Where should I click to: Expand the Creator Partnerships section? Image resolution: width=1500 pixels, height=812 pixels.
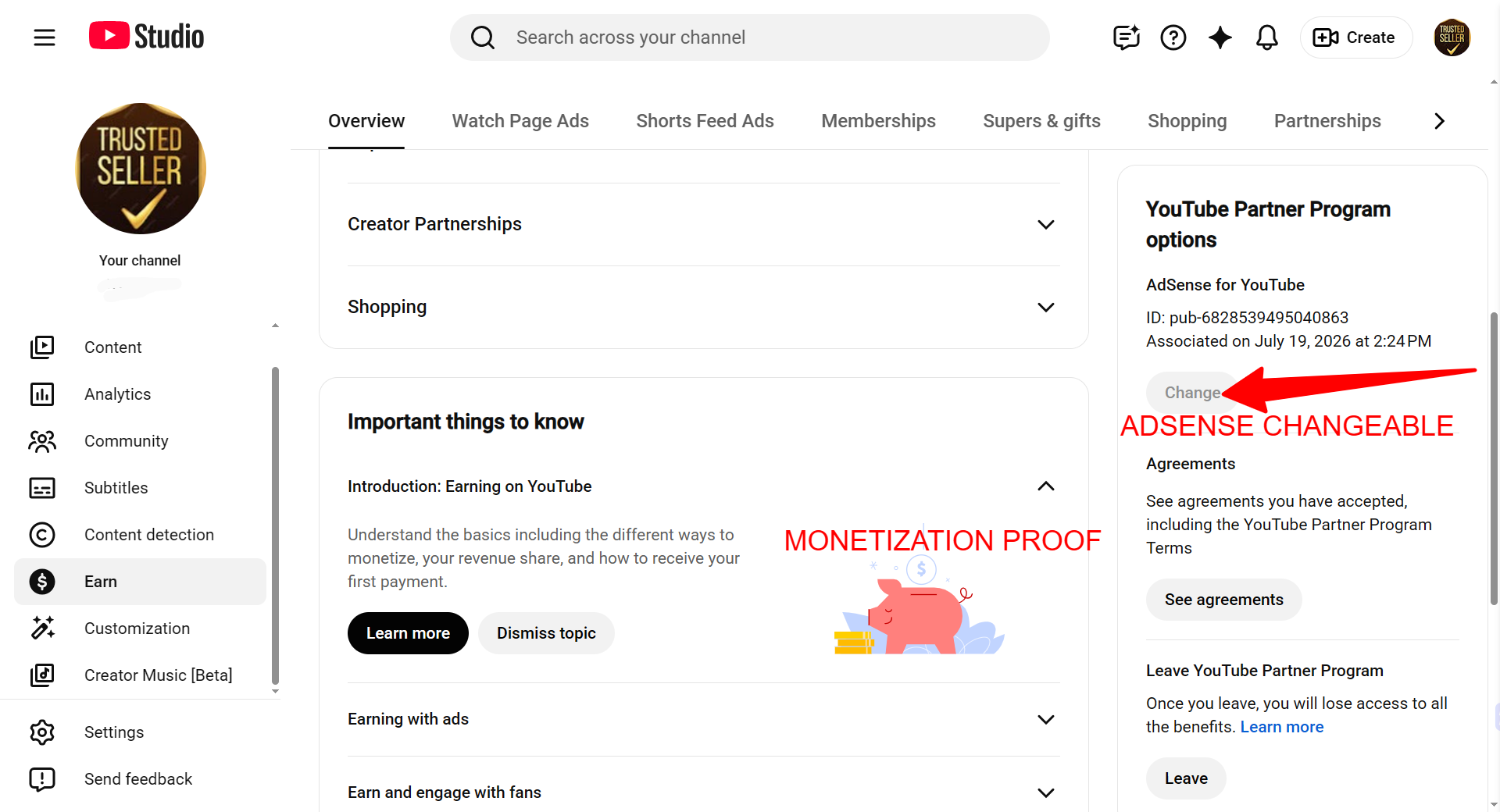pos(703,224)
